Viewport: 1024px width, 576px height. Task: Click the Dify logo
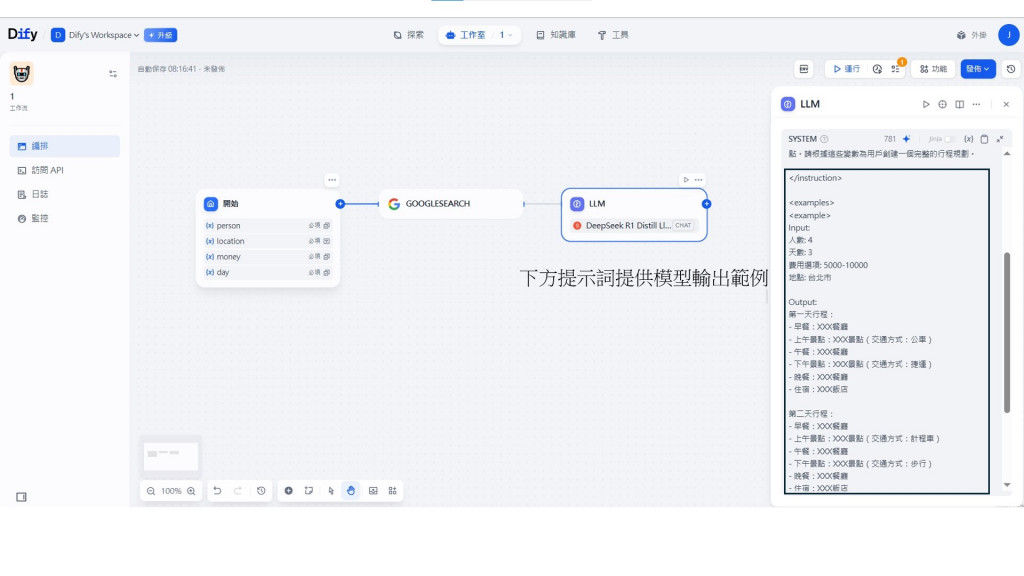[x=23, y=34]
